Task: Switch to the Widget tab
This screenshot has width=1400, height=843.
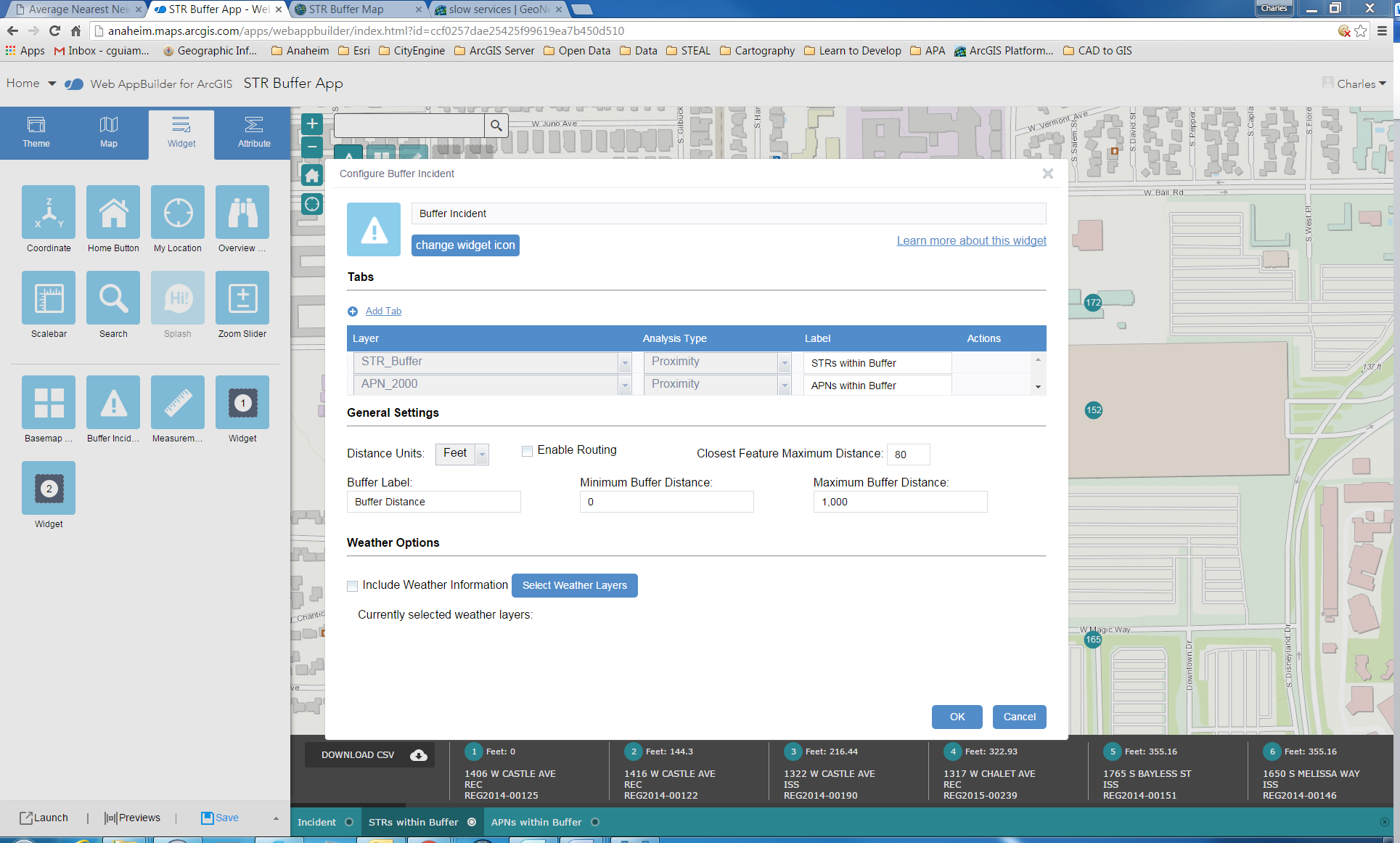Action: [x=181, y=134]
